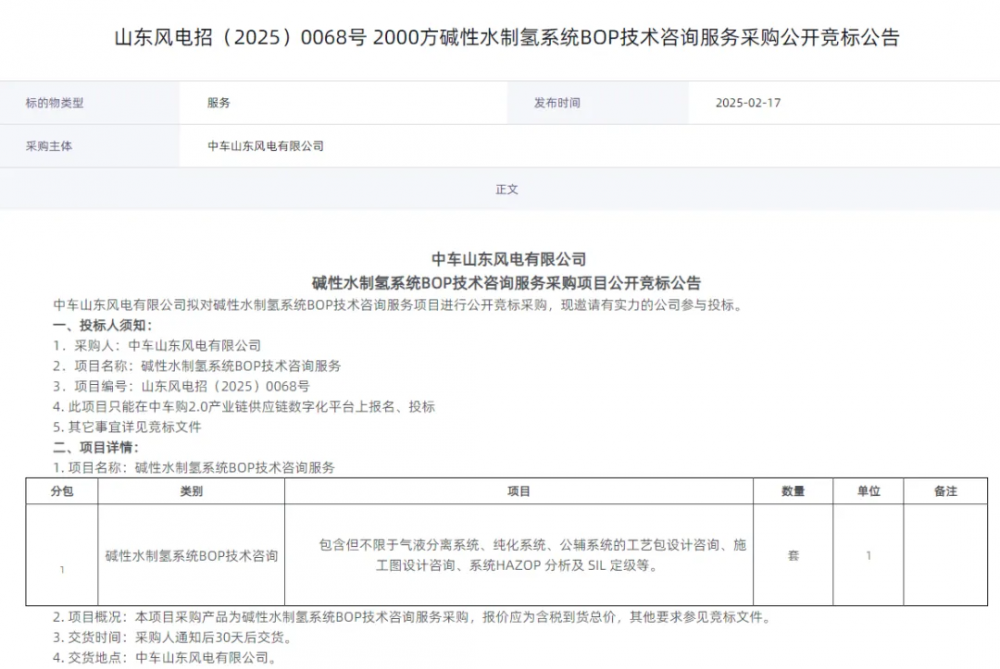Viewport: 1000px width, 669px height.
Task: Select '中车山东风电有限公司' in the 采购主体 row
Action: tap(265, 146)
